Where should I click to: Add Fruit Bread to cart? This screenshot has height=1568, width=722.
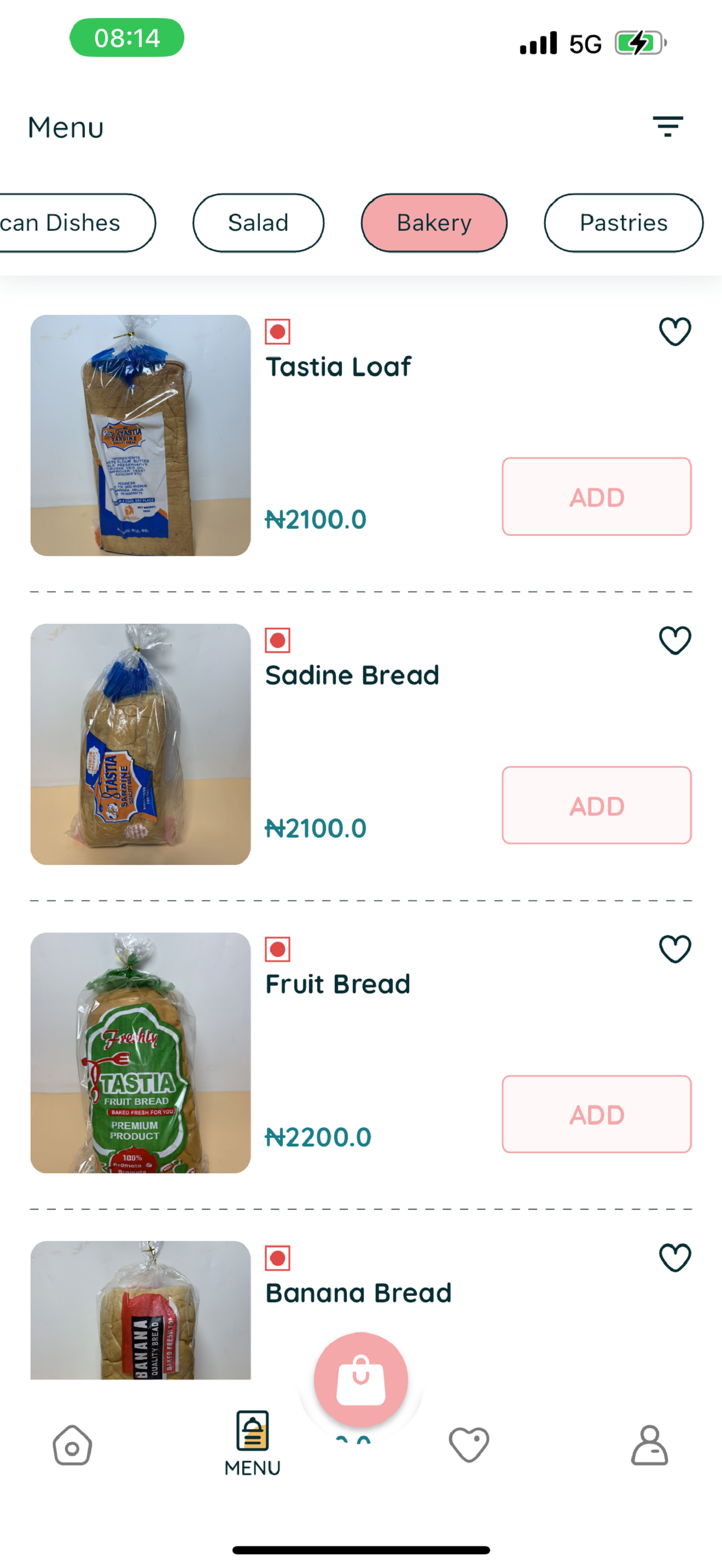[597, 1114]
